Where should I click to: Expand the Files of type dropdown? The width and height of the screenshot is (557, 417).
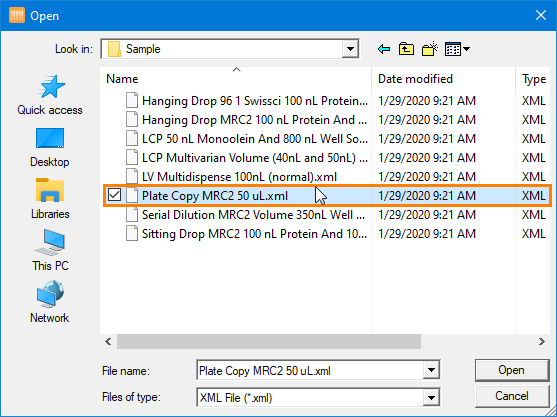click(431, 397)
